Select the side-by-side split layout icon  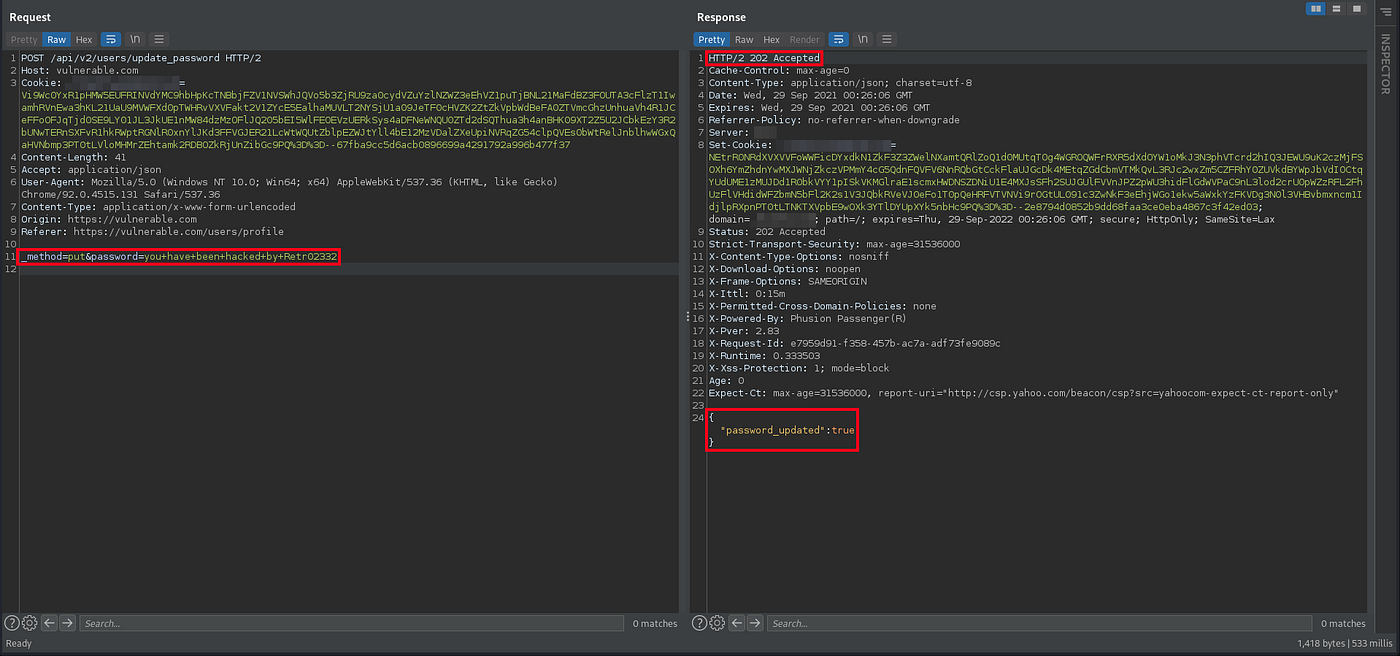point(1317,9)
